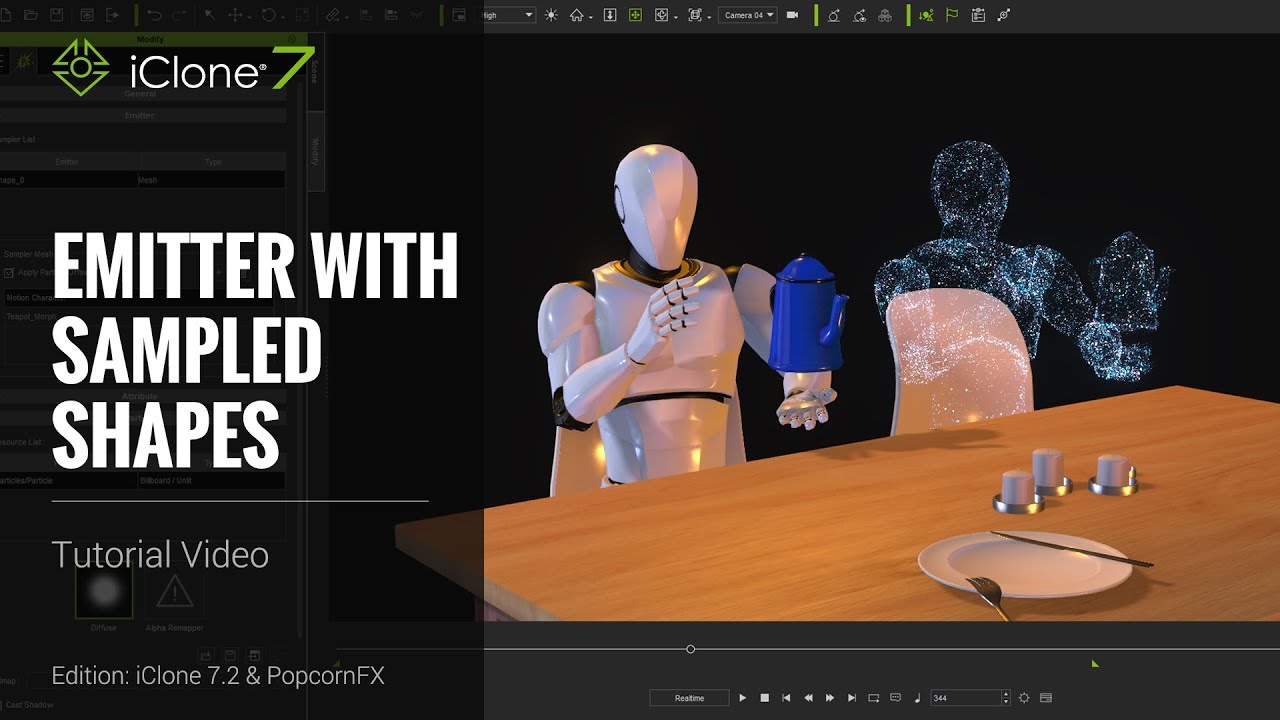
Task: Switch to the Scene side tab
Action: [315, 70]
